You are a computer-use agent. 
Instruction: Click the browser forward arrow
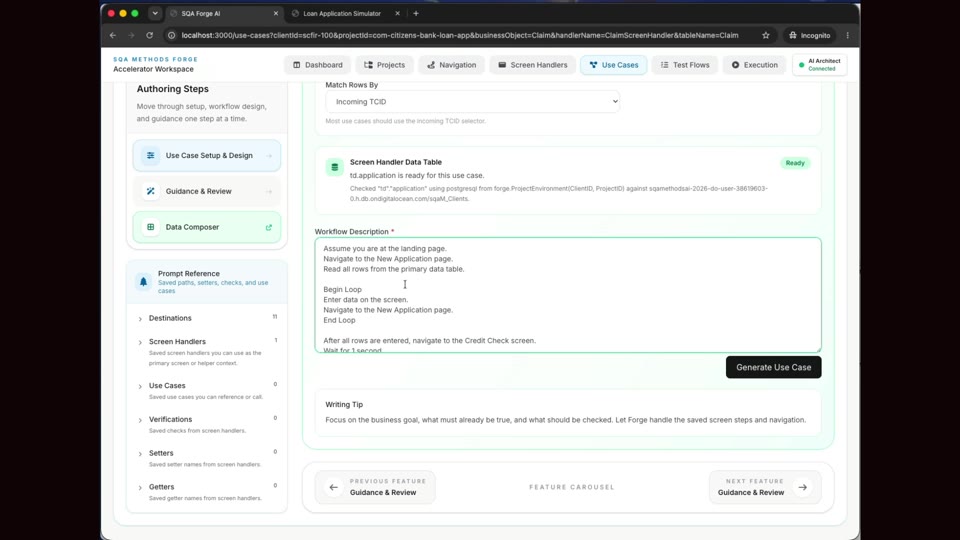(x=131, y=36)
